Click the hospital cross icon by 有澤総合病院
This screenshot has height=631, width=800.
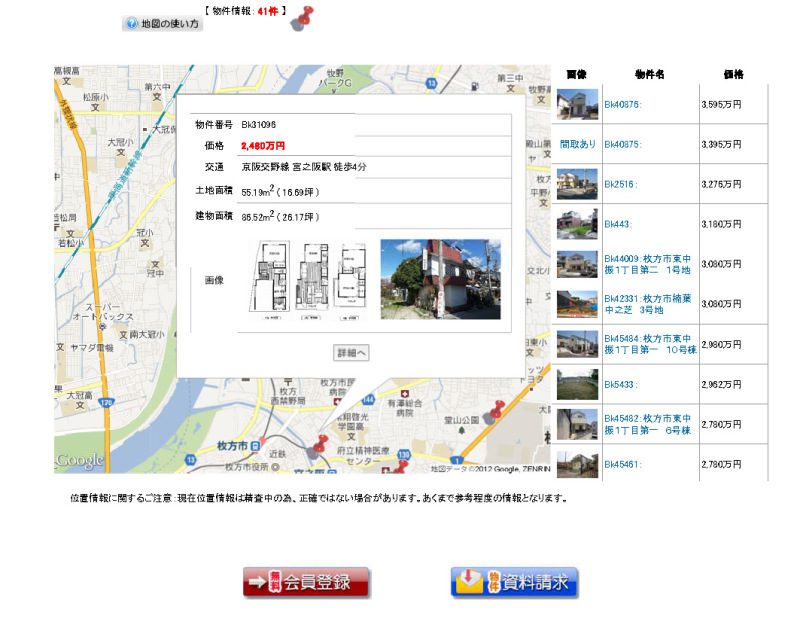[x=405, y=394]
